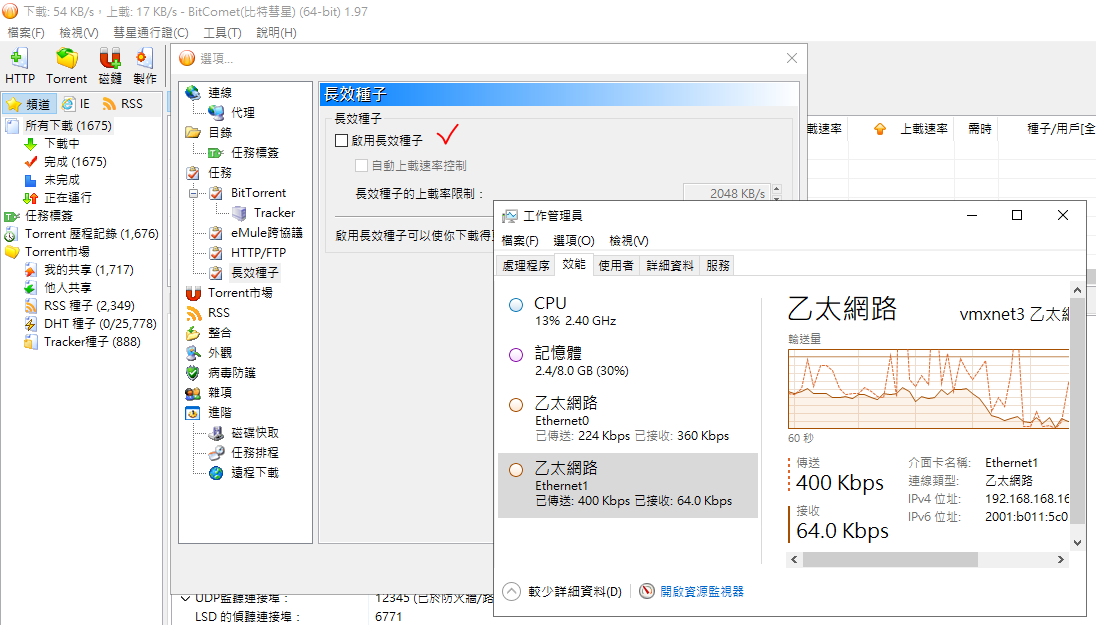Screen dimensions: 1096x625
Task: Open the 磁碟快取 disk cache icon
Action: tap(217, 433)
